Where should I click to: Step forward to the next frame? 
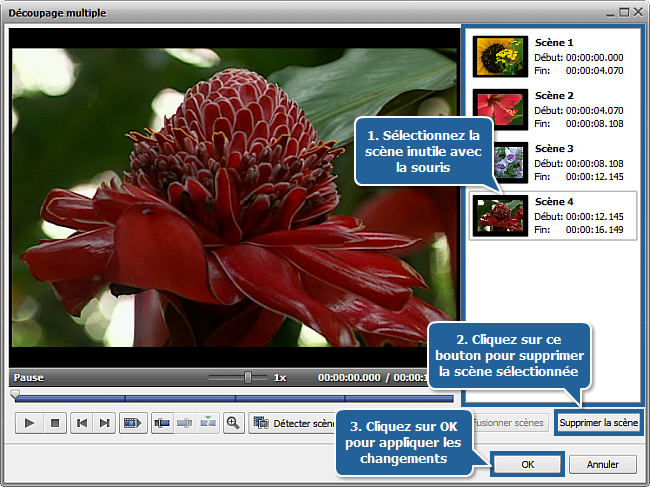104,423
